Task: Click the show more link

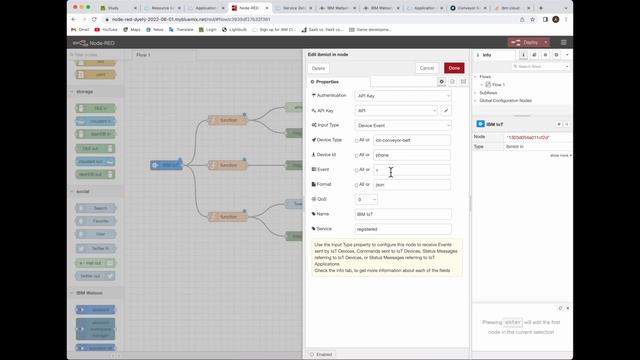Action: click(560, 156)
